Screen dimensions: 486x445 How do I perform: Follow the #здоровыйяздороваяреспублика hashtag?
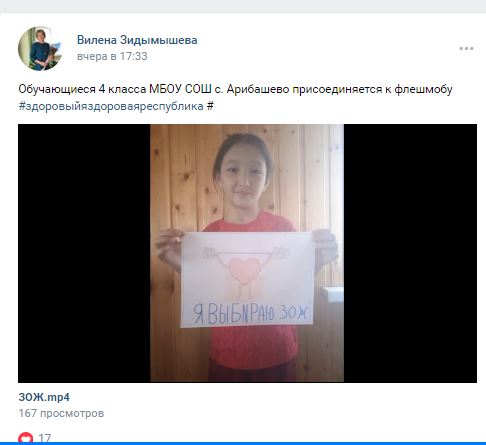pyautogui.click(x=111, y=106)
